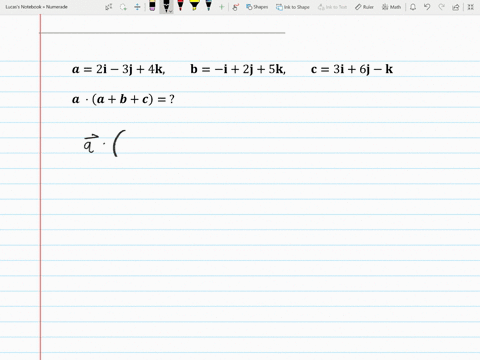The image size is (480, 360).
Task: Toggle Ink to Shape
Action: pyautogui.click(x=293, y=7)
